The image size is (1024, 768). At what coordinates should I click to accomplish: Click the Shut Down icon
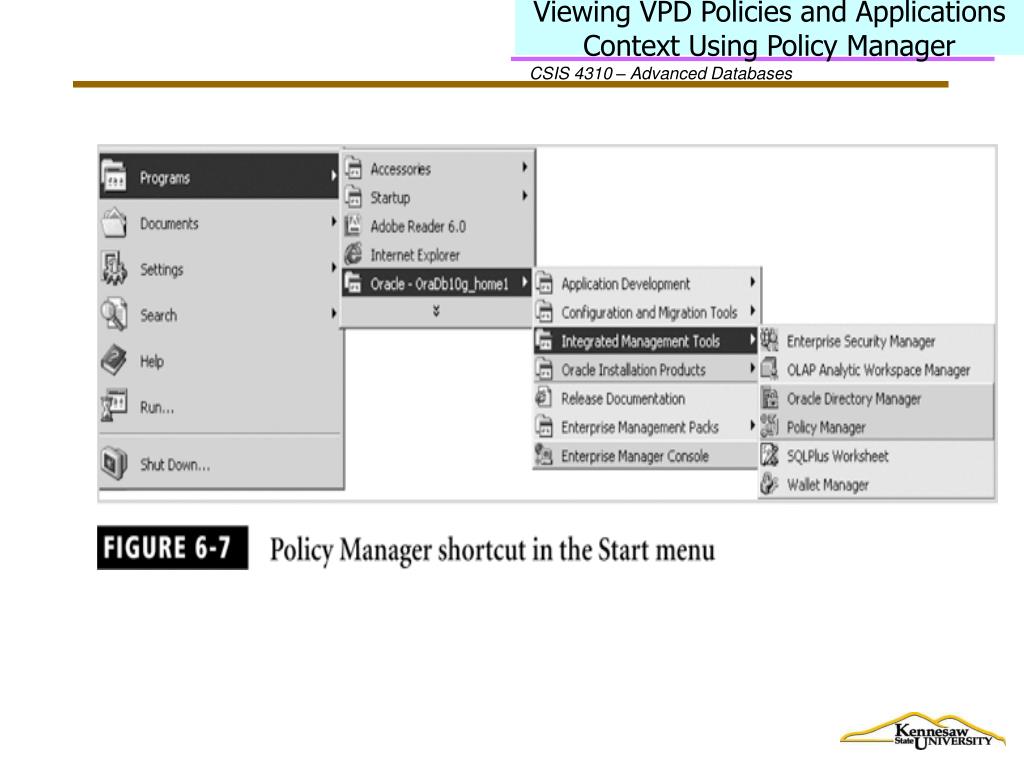115,463
